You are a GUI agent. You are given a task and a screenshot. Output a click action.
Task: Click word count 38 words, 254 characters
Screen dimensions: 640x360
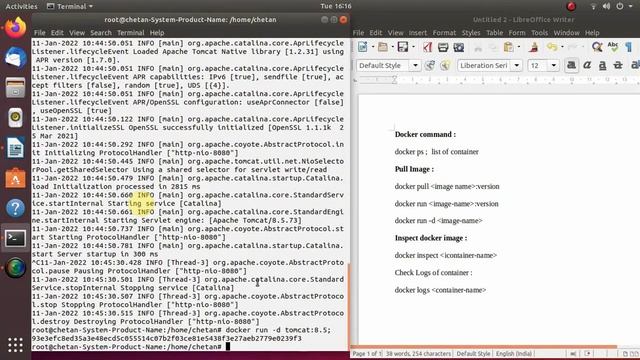click(418, 354)
